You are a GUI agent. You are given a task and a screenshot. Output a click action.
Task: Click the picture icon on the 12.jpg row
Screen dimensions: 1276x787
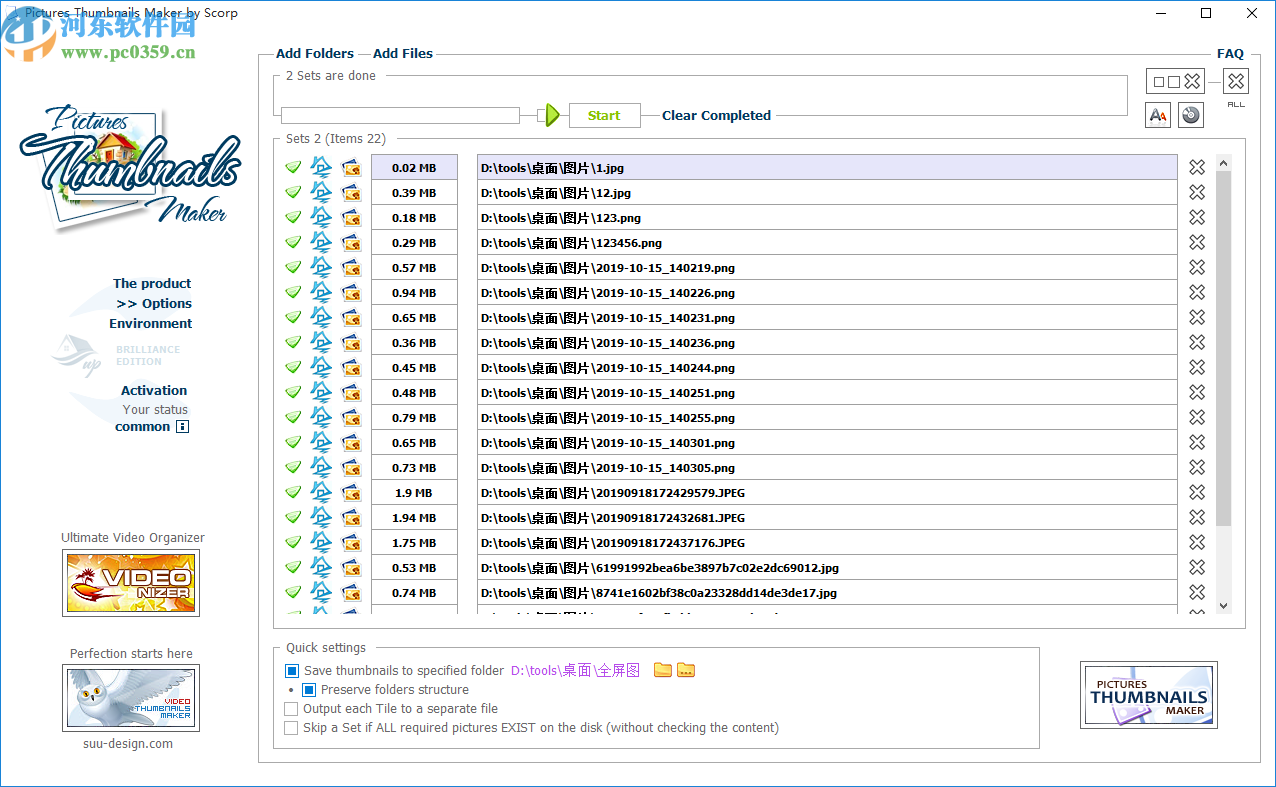click(351, 193)
